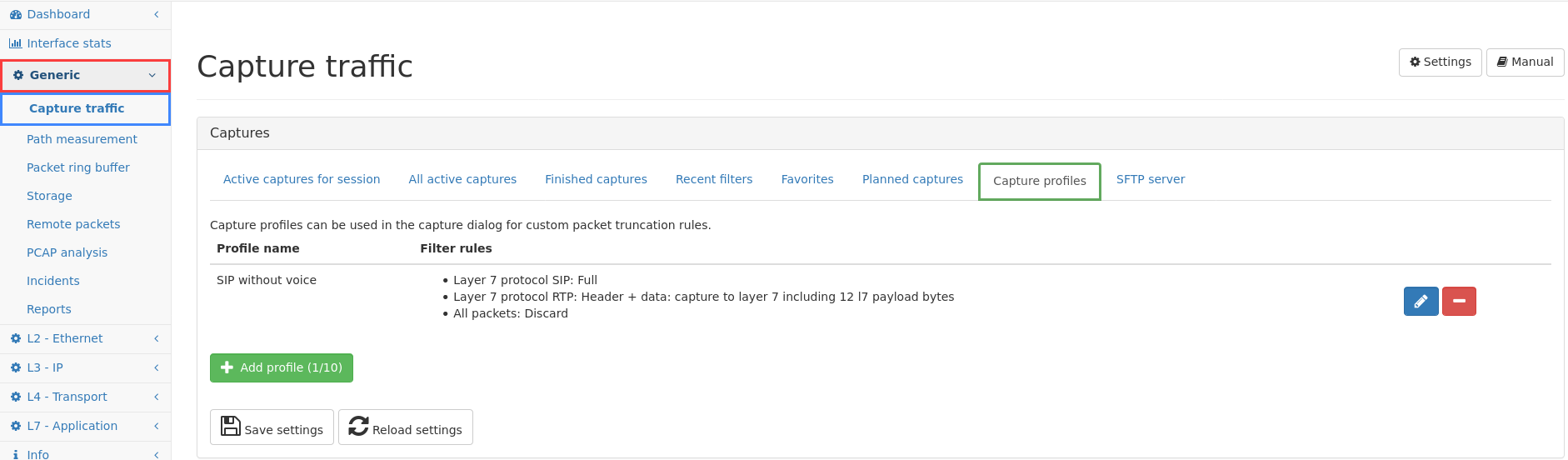Click the Dashboard gauge icon
Image resolution: width=1568 pixels, height=460 pixels.
click(x=15, y=14)
